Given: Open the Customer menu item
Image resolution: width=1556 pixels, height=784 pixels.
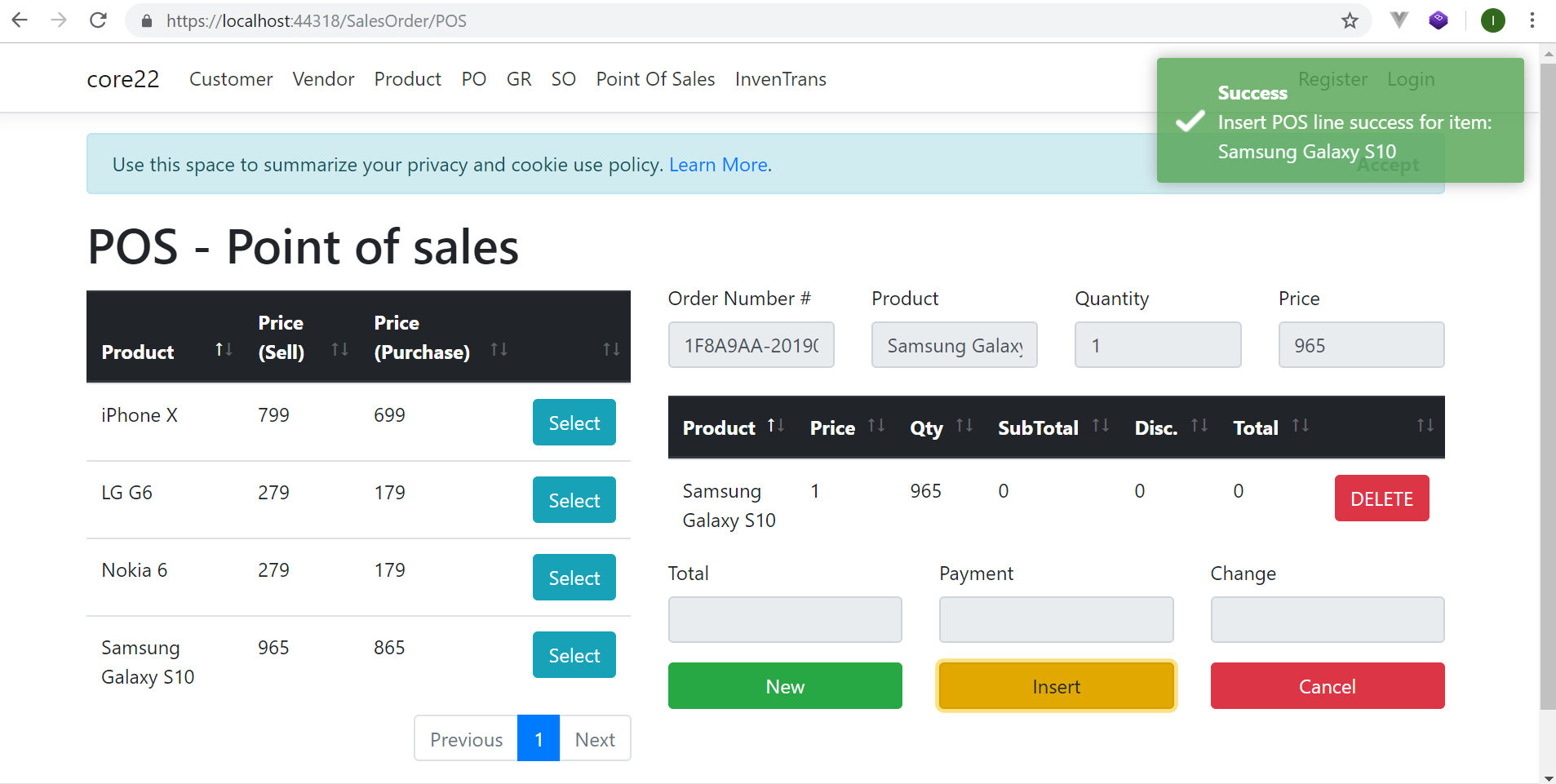Looking at the screenshot, I should 231,79.
